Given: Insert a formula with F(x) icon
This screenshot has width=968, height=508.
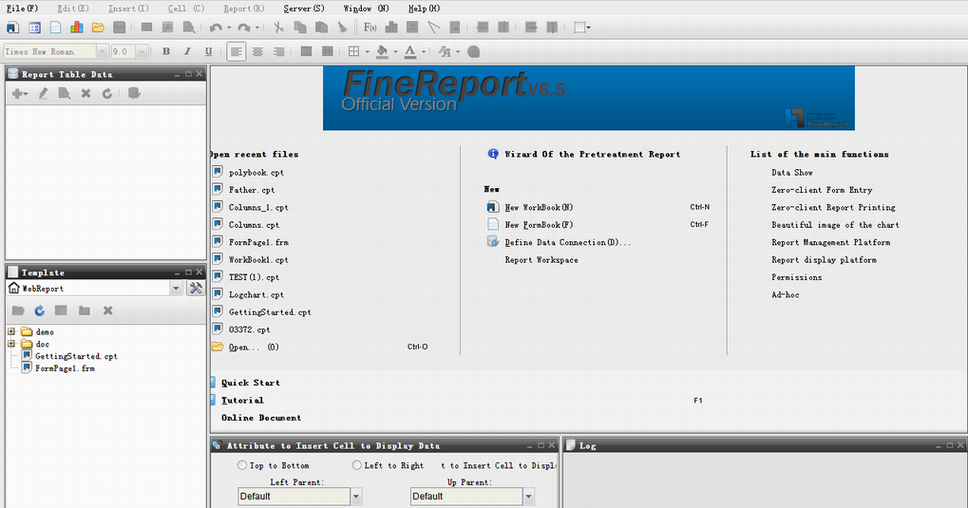Looking at the screenshot, I should tap(370, 27).
